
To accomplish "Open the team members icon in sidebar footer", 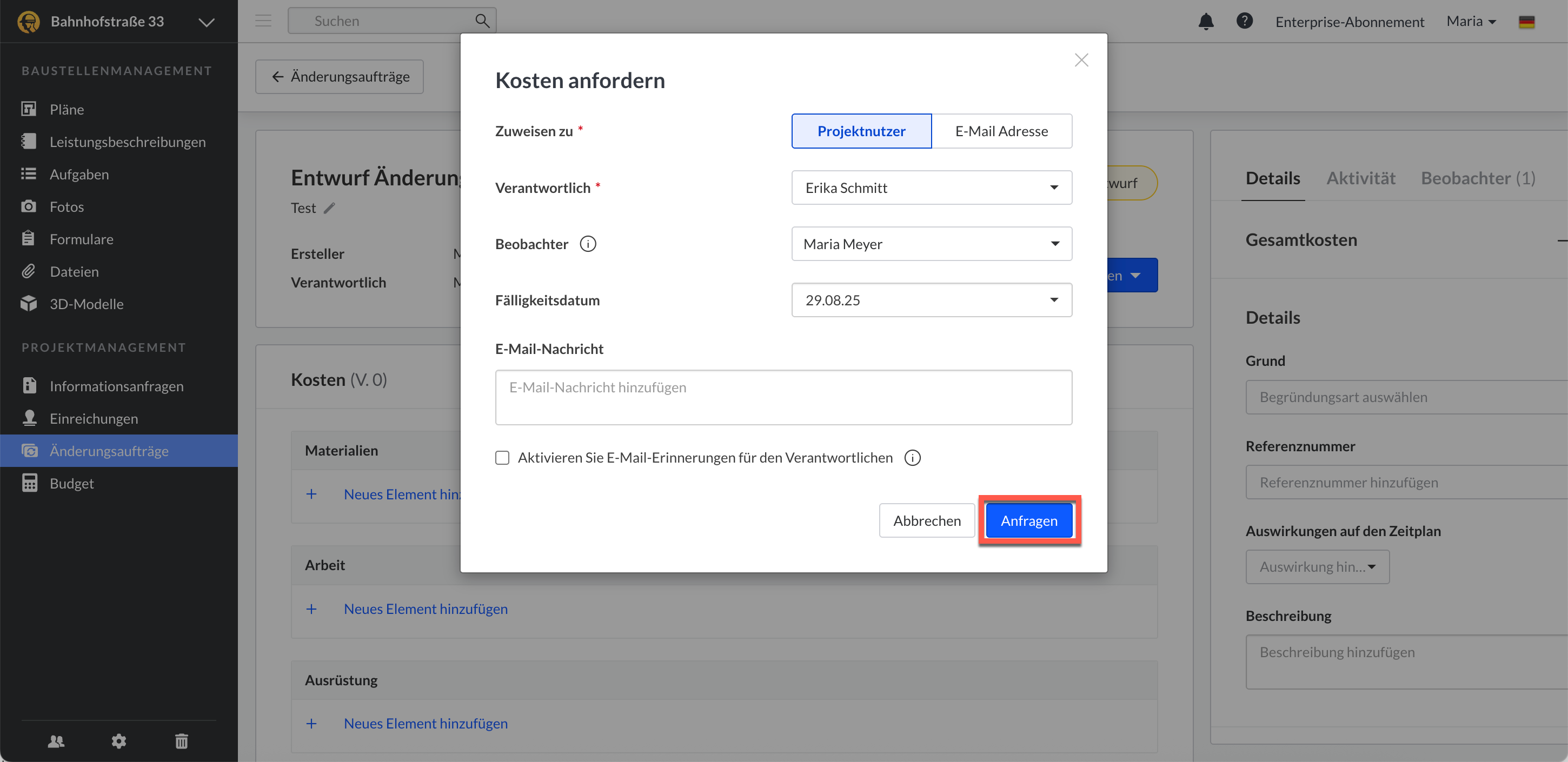I will click(56, 741).
